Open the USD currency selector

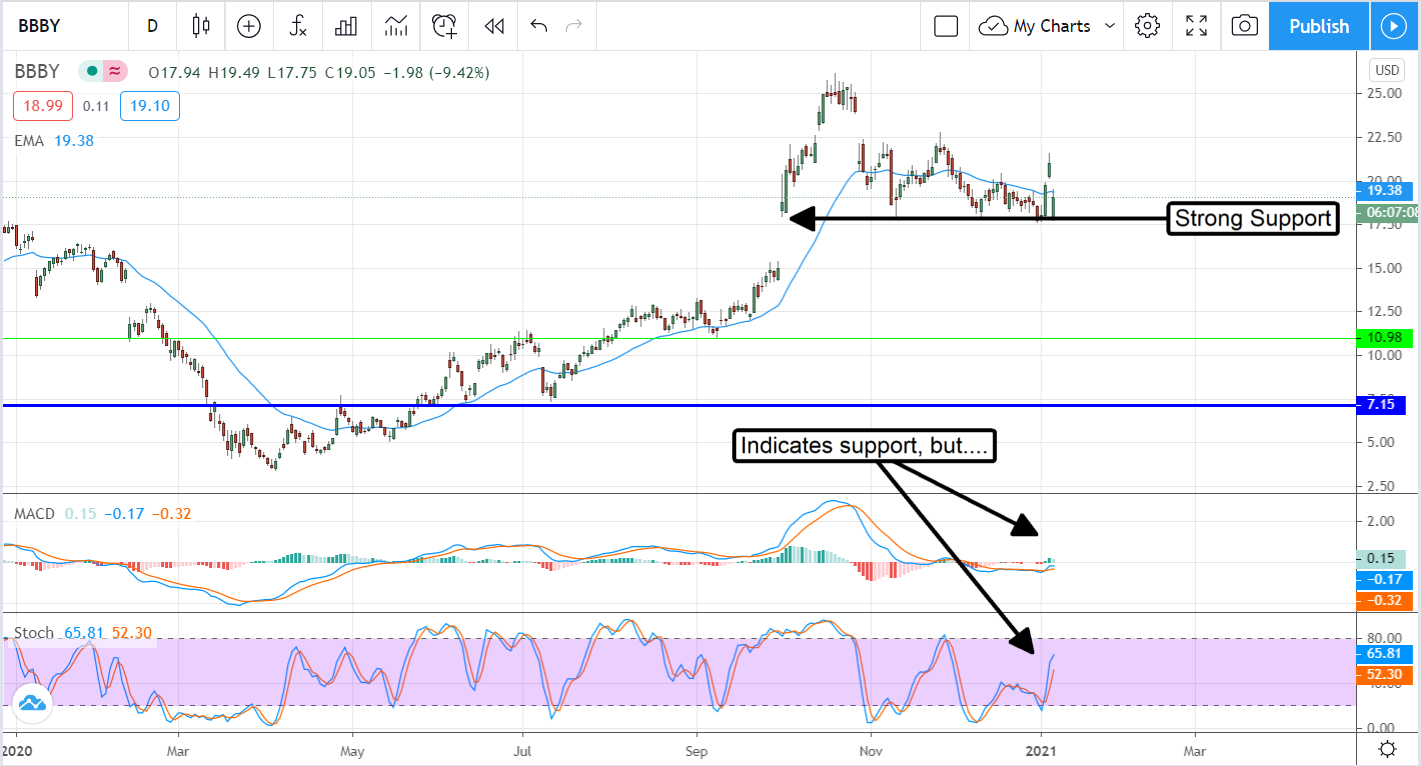click(1387, 70)
